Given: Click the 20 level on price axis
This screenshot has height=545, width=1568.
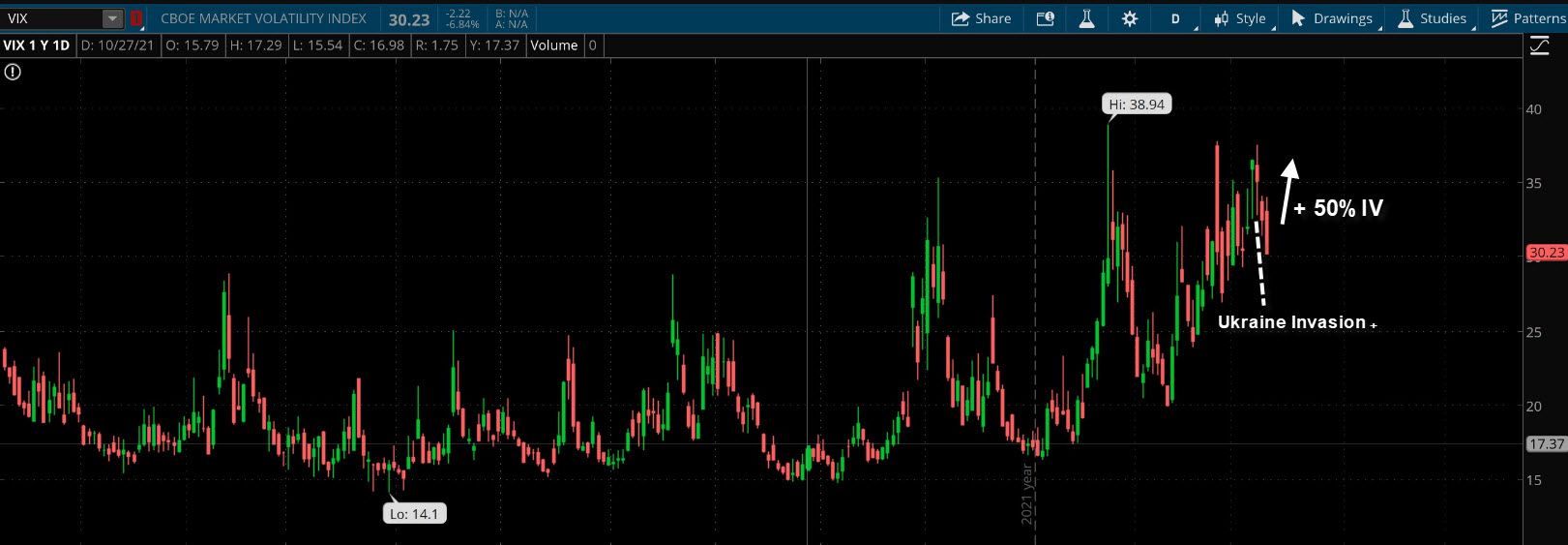Looking at the screenshot, I should tap(1534, 407).
